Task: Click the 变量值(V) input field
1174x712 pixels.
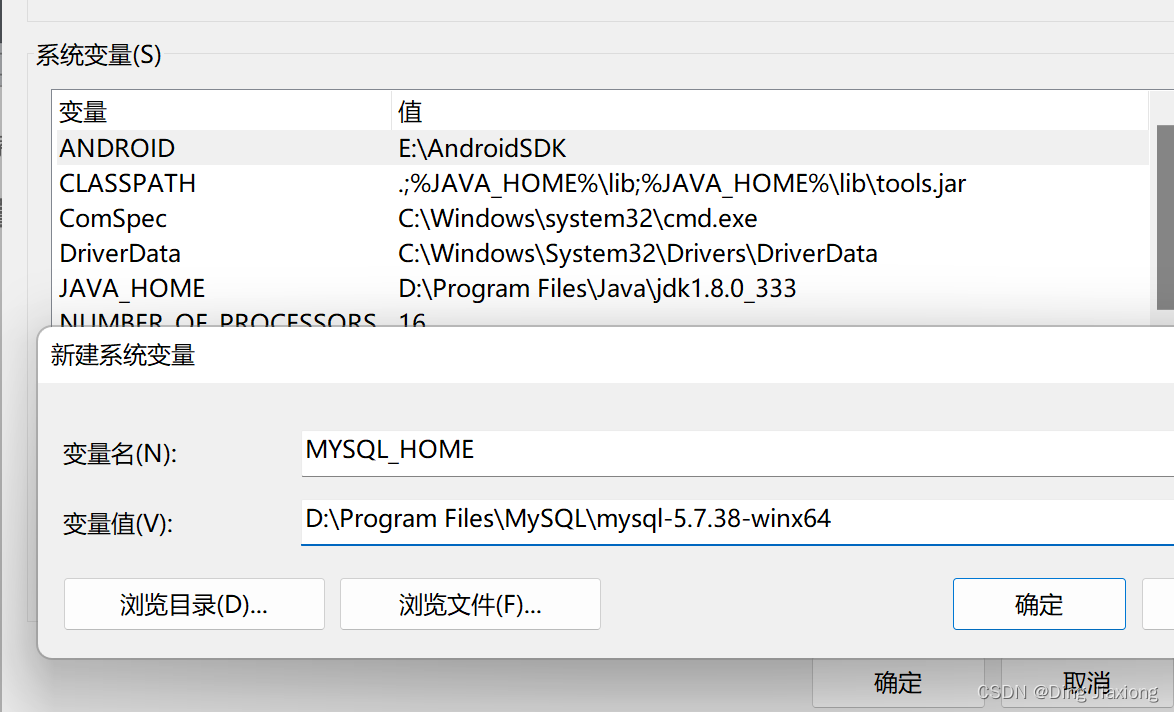Action: (600, 519)
